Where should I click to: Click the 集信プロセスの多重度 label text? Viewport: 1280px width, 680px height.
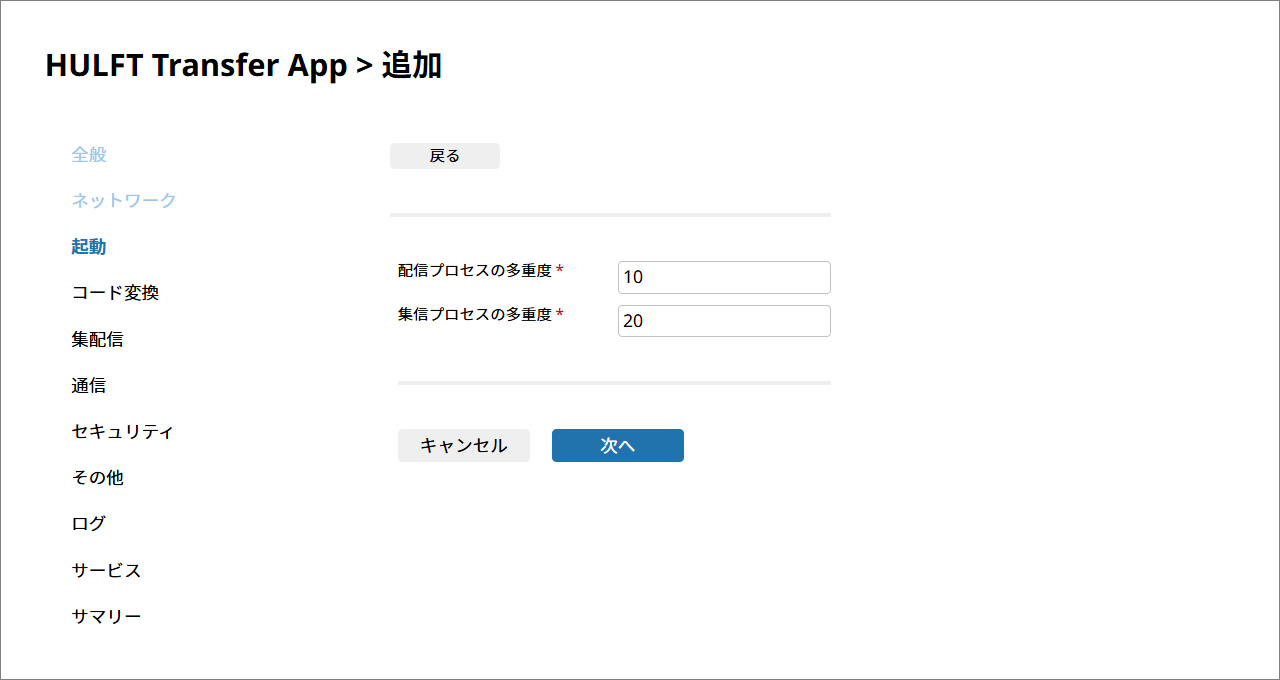pos(475,314)
